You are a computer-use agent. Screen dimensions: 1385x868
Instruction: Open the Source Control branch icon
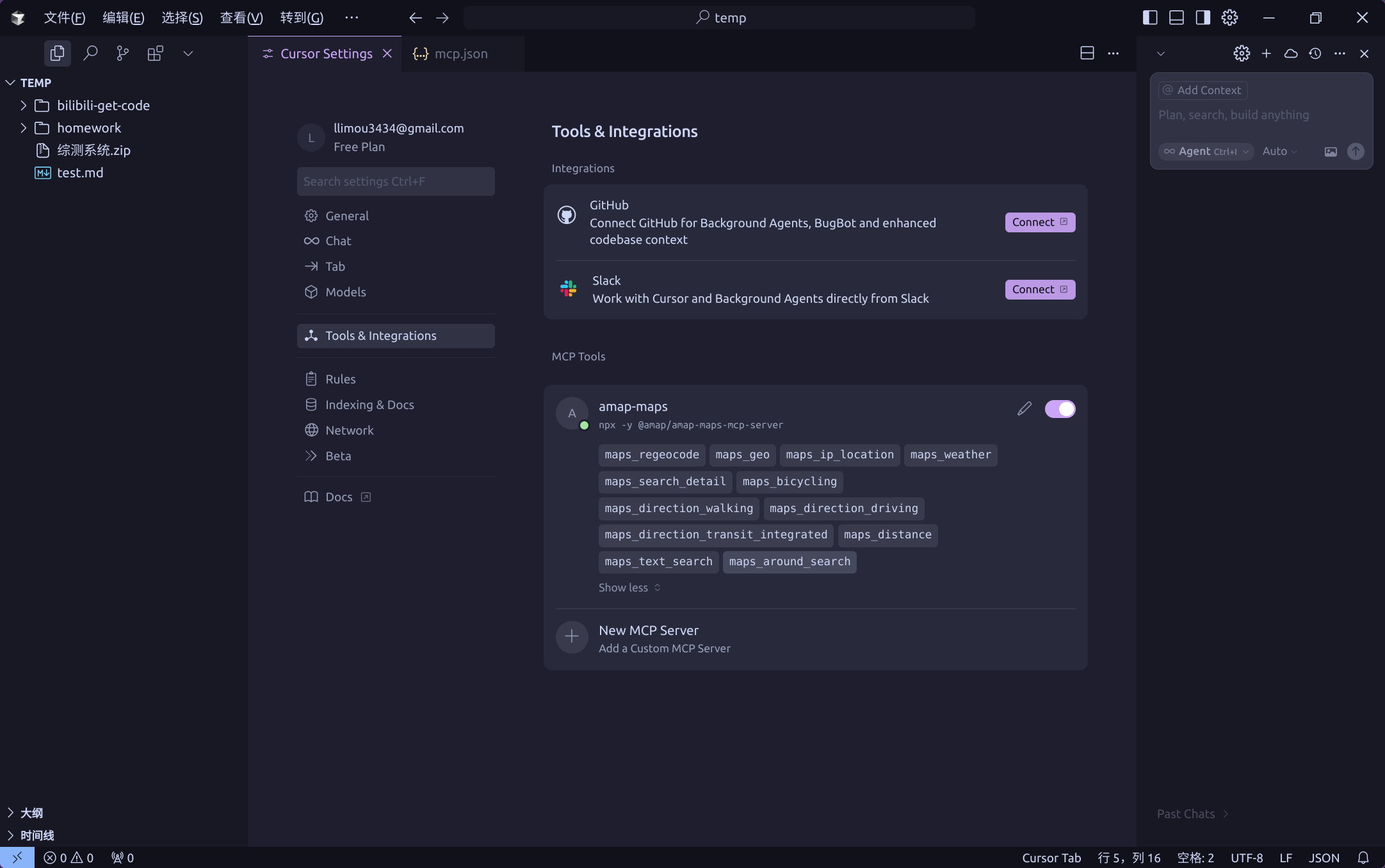pos(122,53)
